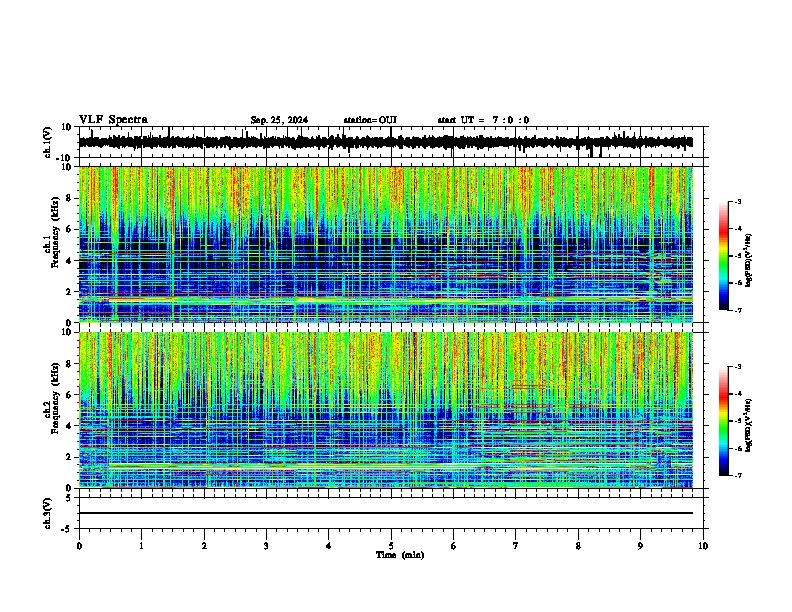Click the "5" tick on ch.3(V) axis
This screenshot has height=612, width=792.
[70, 498]
